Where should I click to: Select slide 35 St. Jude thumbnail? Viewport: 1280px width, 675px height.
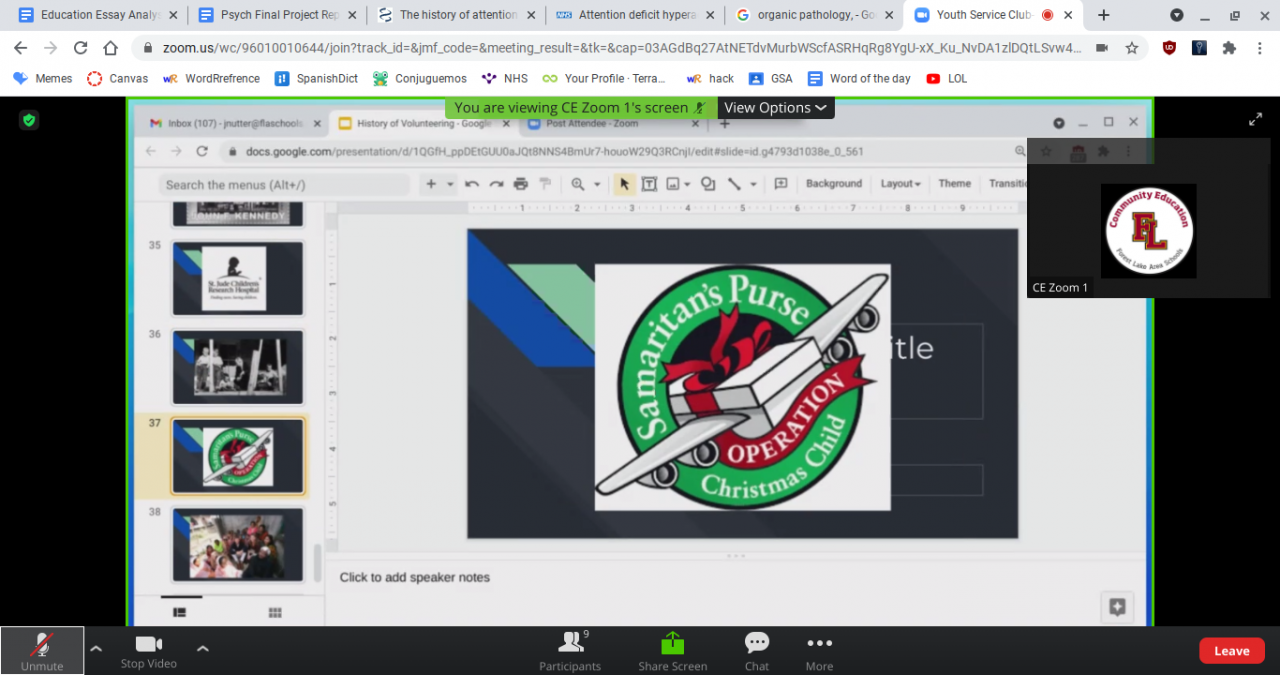pyautogui.click(x=238, y=279)
